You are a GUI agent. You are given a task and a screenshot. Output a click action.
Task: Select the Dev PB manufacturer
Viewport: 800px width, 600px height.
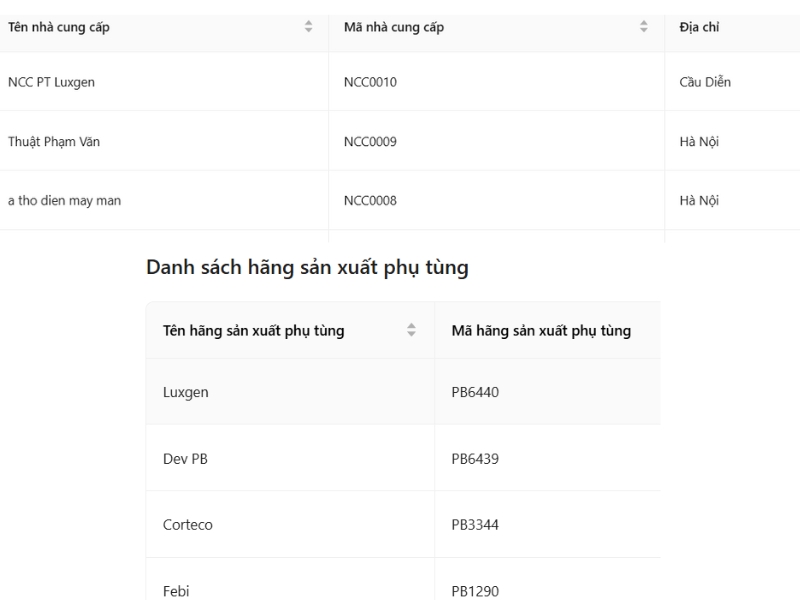coord(185,459)
